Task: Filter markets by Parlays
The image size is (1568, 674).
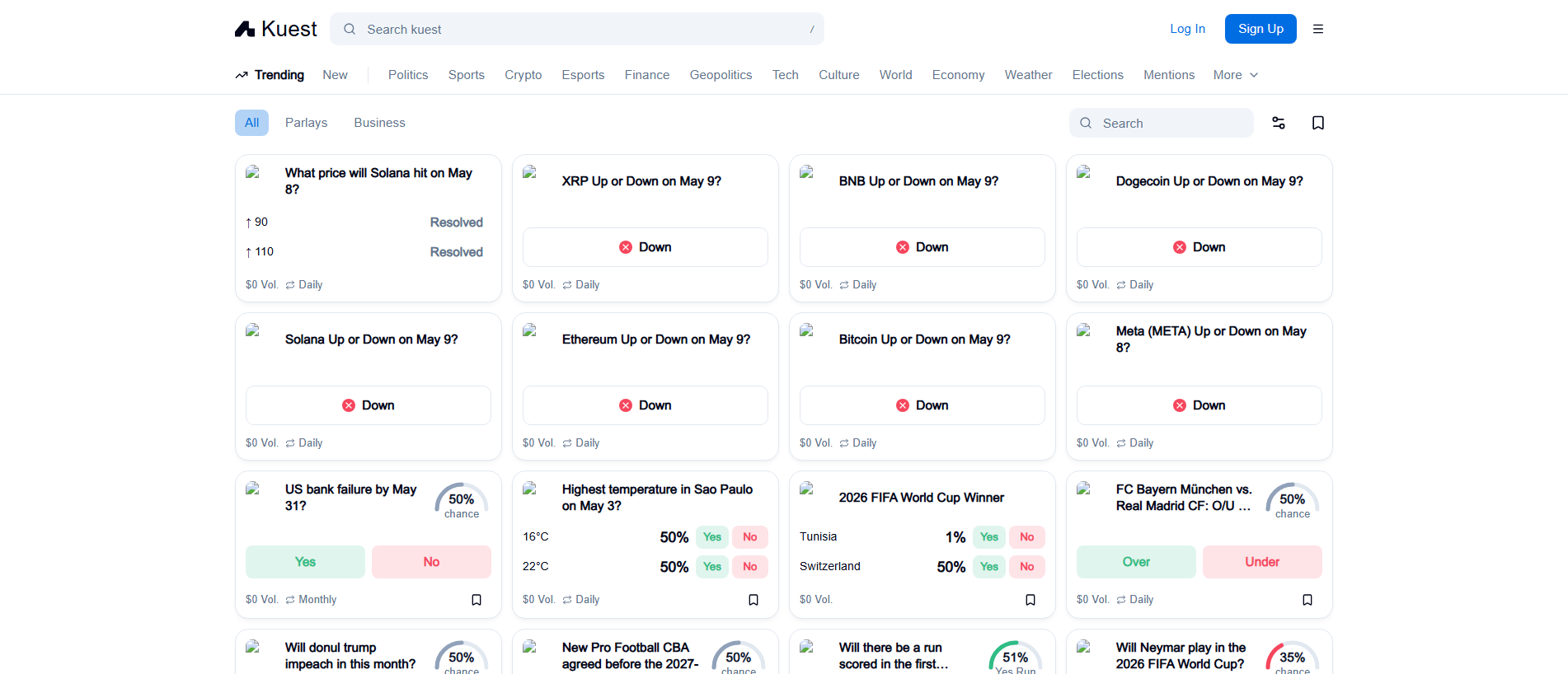Action: (307, 123)
